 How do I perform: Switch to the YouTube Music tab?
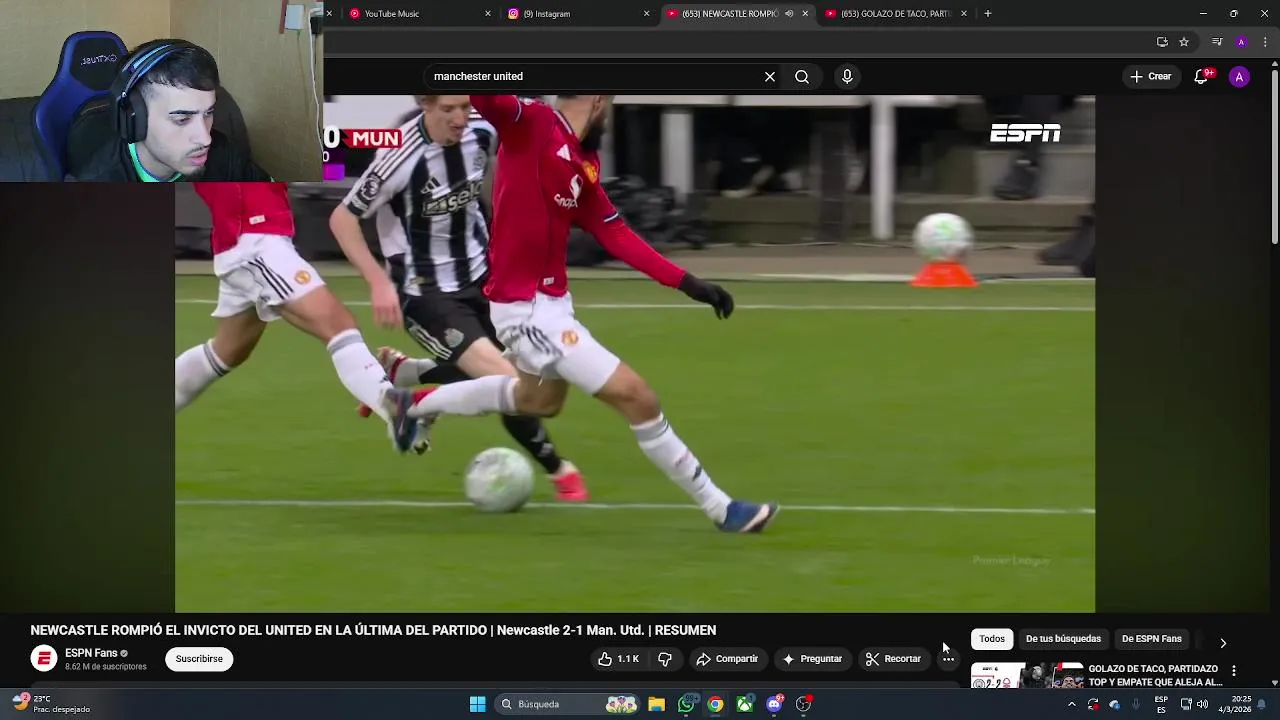point(408,14)
